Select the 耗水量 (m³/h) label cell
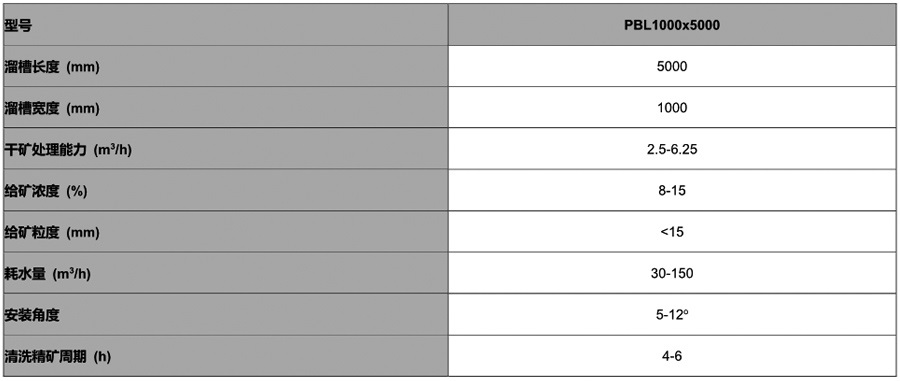This screenshot has width=900, height=381. 225,273
